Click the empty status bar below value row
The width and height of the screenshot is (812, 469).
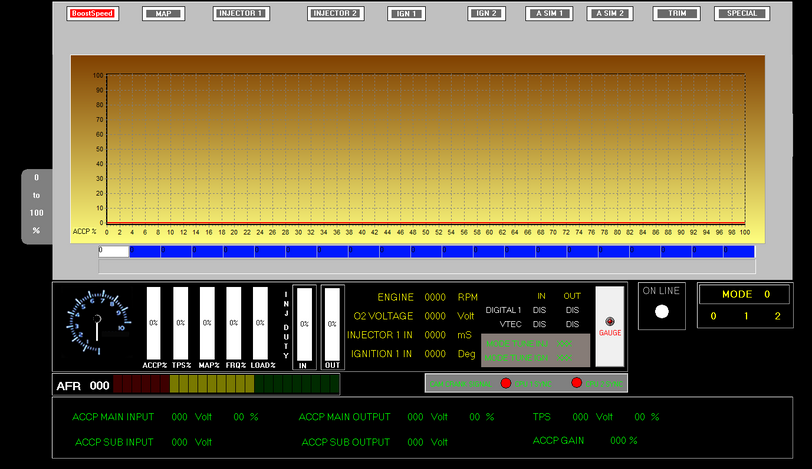click(427, 266)
